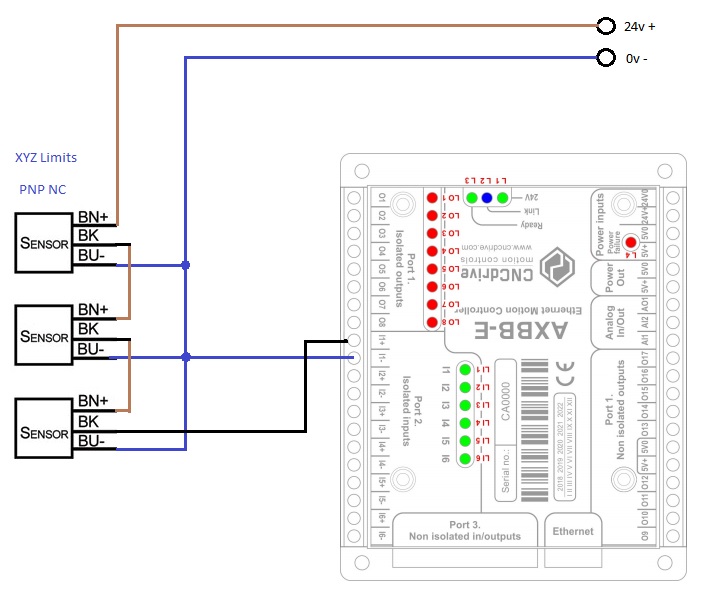Click the blue Link LED indicator

point(487,198)
